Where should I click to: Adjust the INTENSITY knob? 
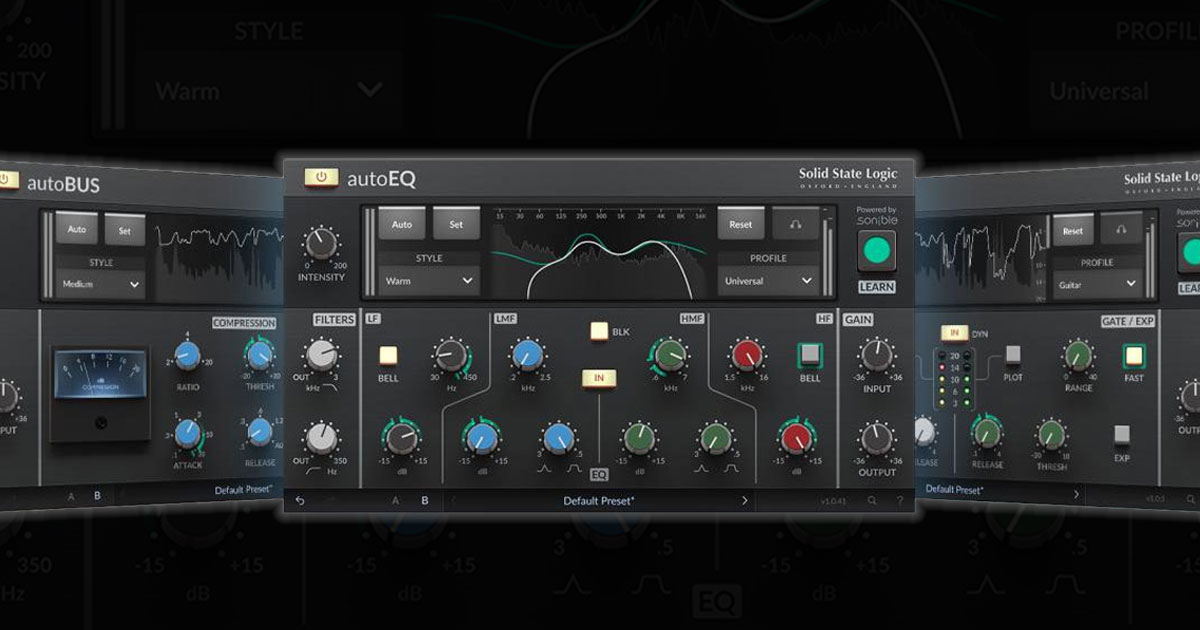pyautogui.click(x=321, y=245)
